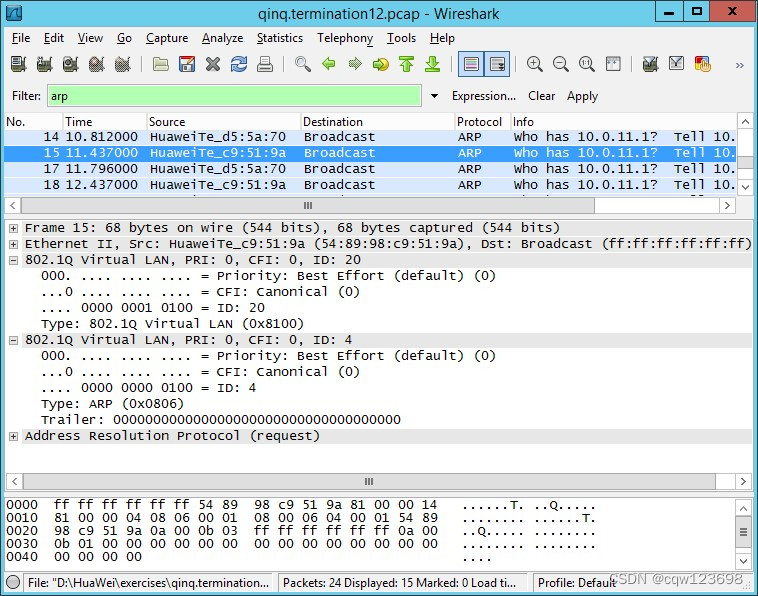This screenshot has height=596, width=758.
Task: Start a new live capture icon
Action: click(x=71, y=64)
